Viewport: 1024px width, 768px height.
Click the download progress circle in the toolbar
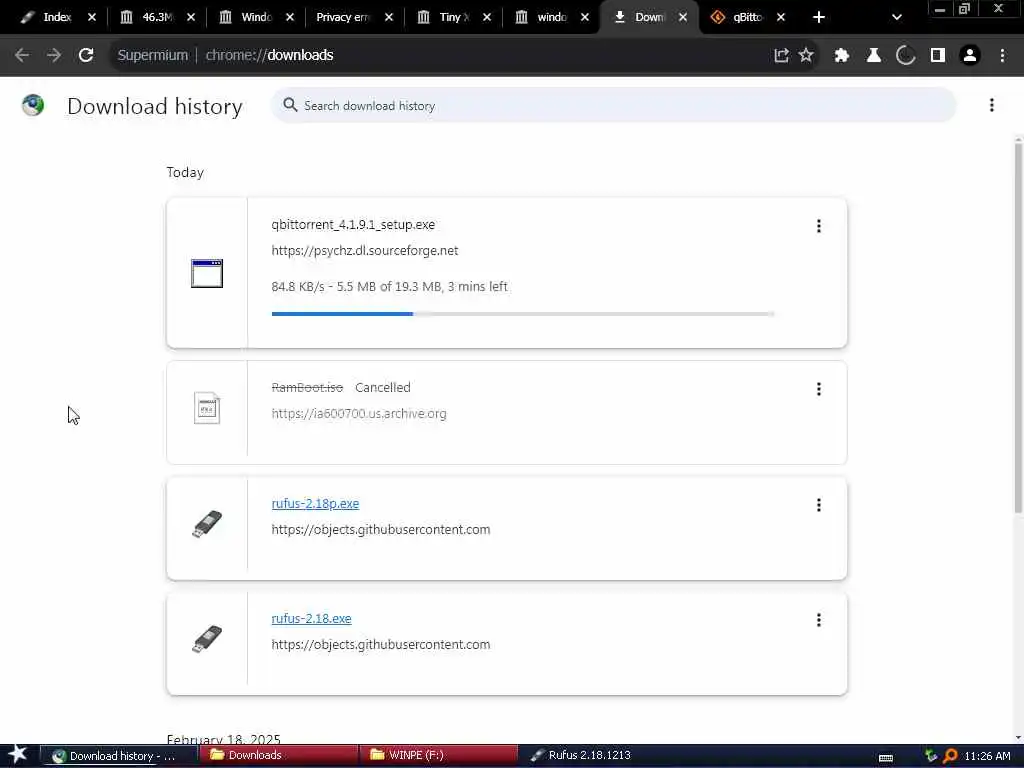click(x=906, y=56)
